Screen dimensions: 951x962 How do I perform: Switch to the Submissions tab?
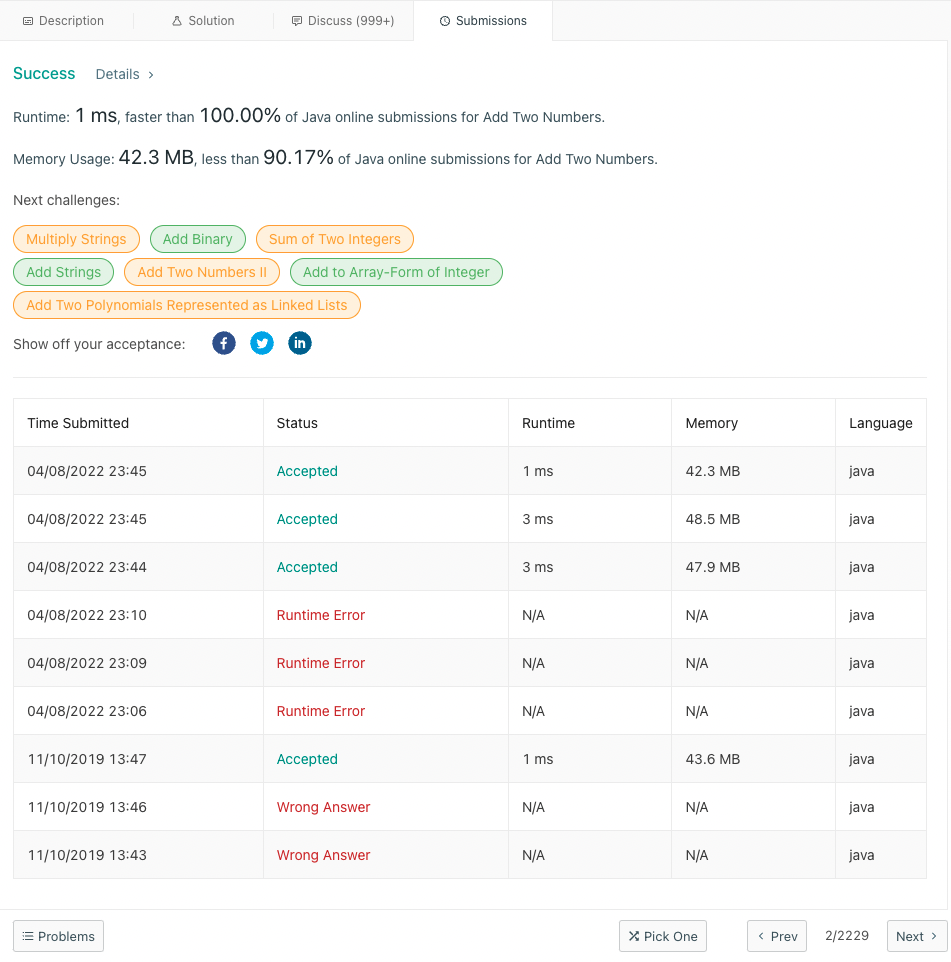point(483,21)
